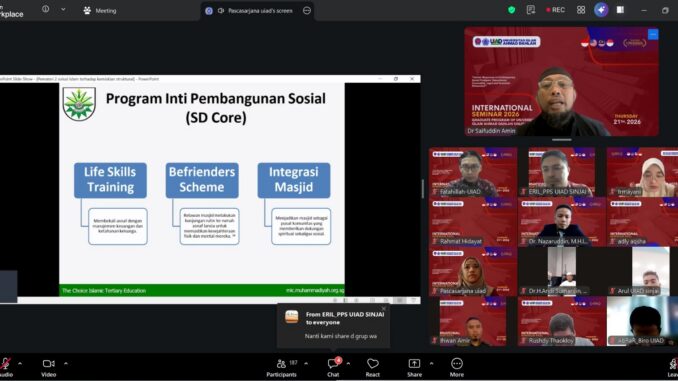Click the Befrienders Scheme box

tap(202, 180)
